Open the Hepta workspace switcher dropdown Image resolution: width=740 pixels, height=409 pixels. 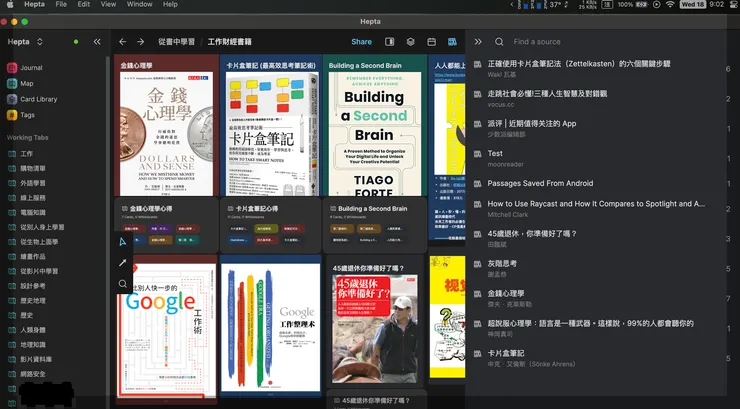26,42
